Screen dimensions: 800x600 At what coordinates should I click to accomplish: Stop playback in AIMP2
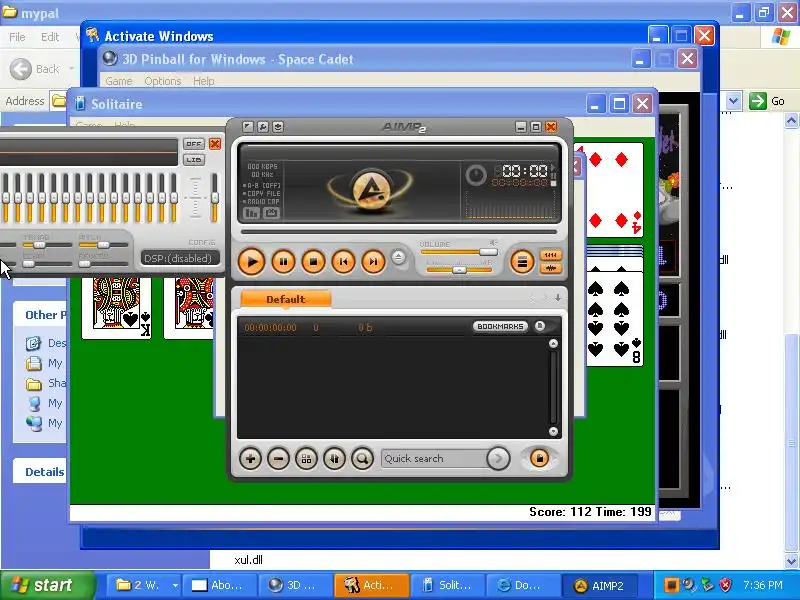pos(313,262)
